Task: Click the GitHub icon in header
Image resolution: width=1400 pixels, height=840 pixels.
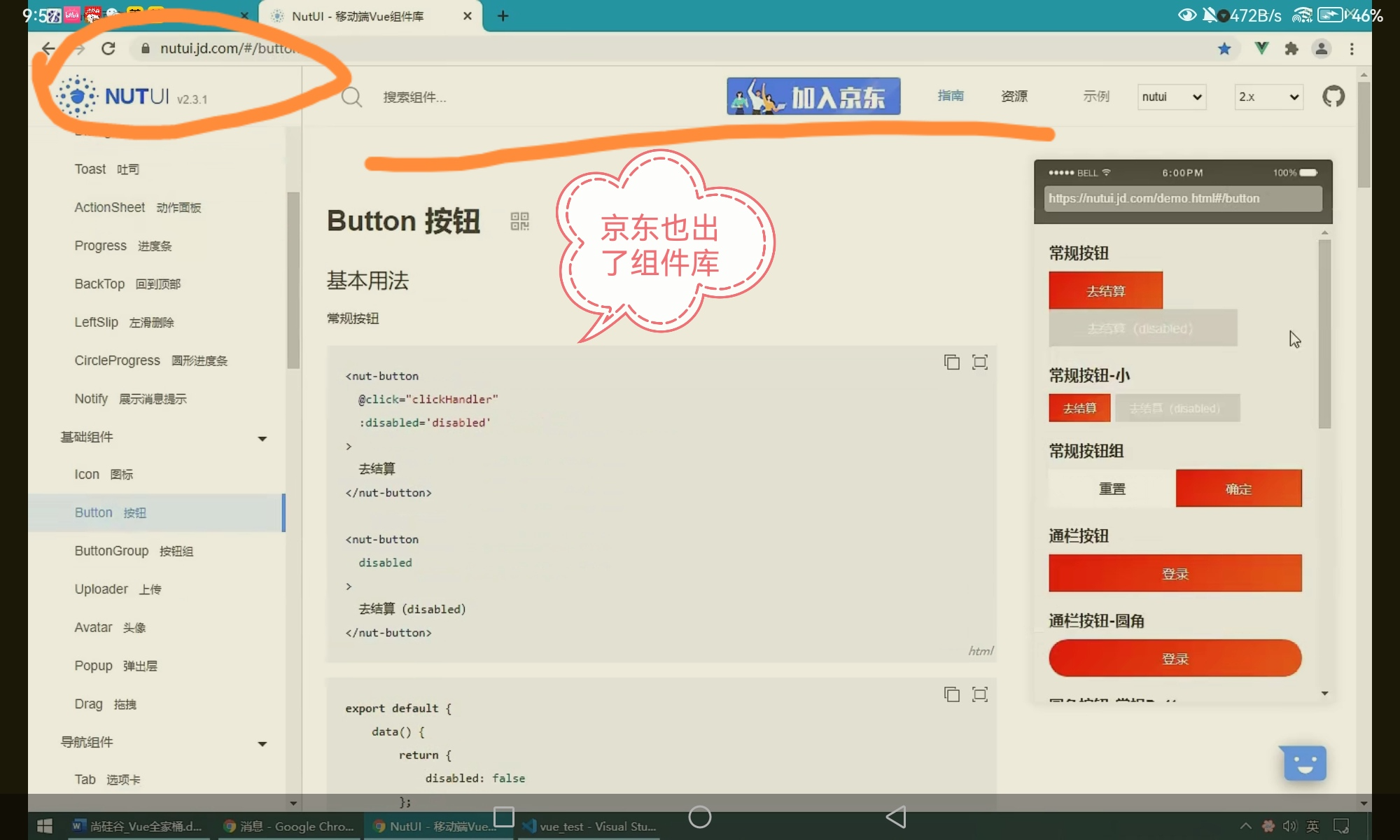Action: click(1333, 96)
